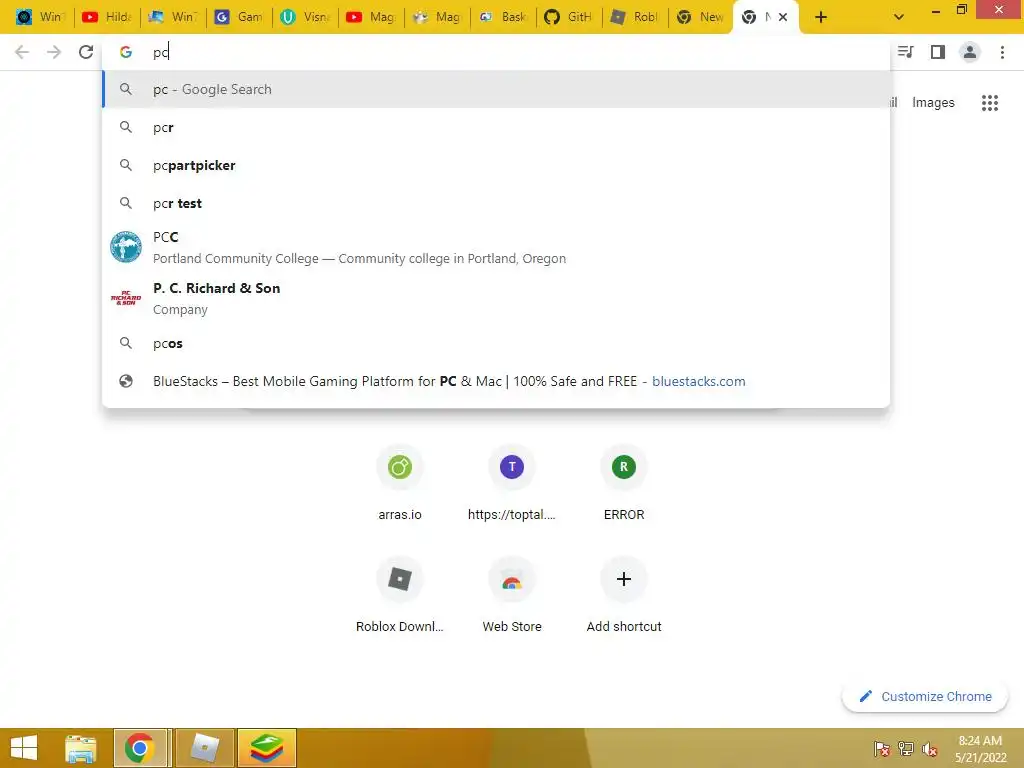Toggle the side panel icon
The width and height of the screenshot is (1024, 768).
pyautogui.click(x=938, y=52)
